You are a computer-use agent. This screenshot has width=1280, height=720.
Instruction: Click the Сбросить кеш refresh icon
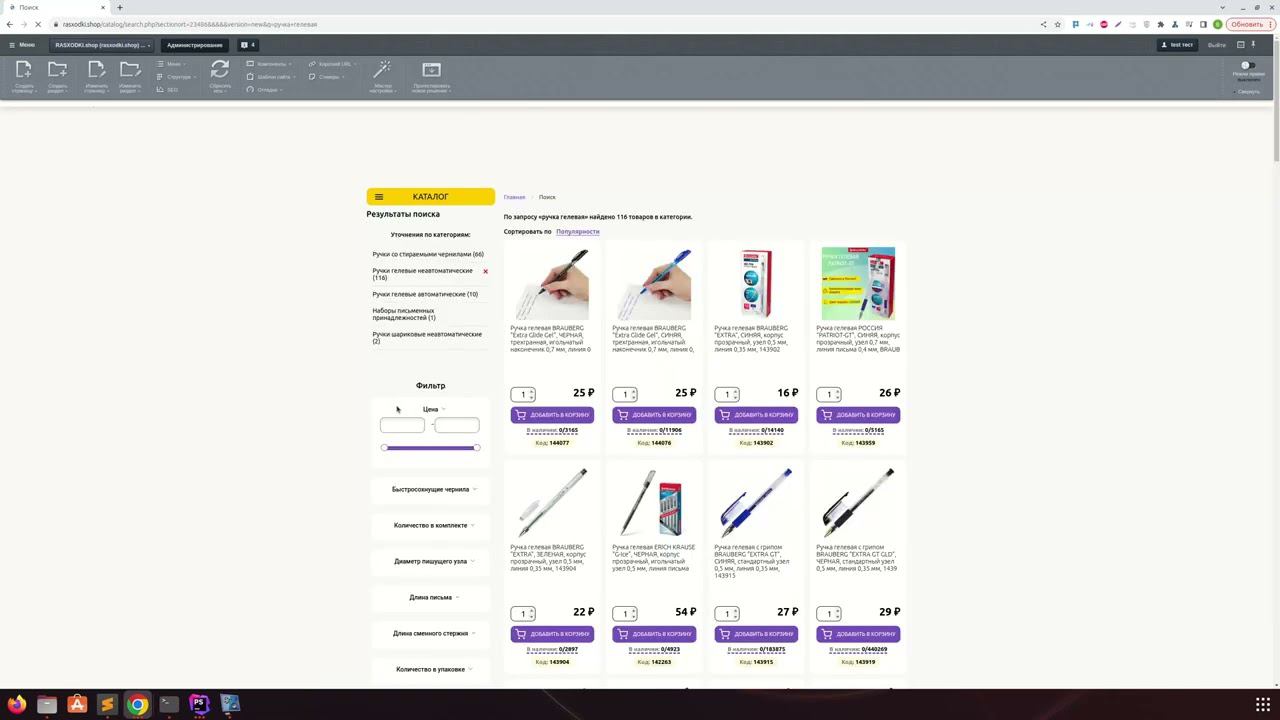pyautogui.click(x=220, y=70)
